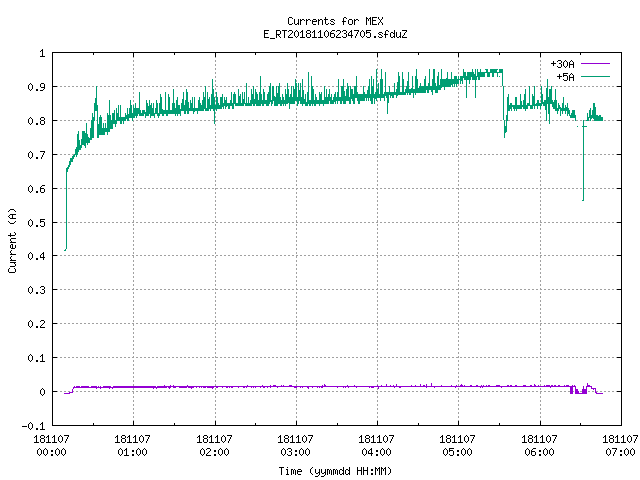Click the x-axis time label 05:00
The width and height of the screenshot is (640, 480).
point(457,452)
